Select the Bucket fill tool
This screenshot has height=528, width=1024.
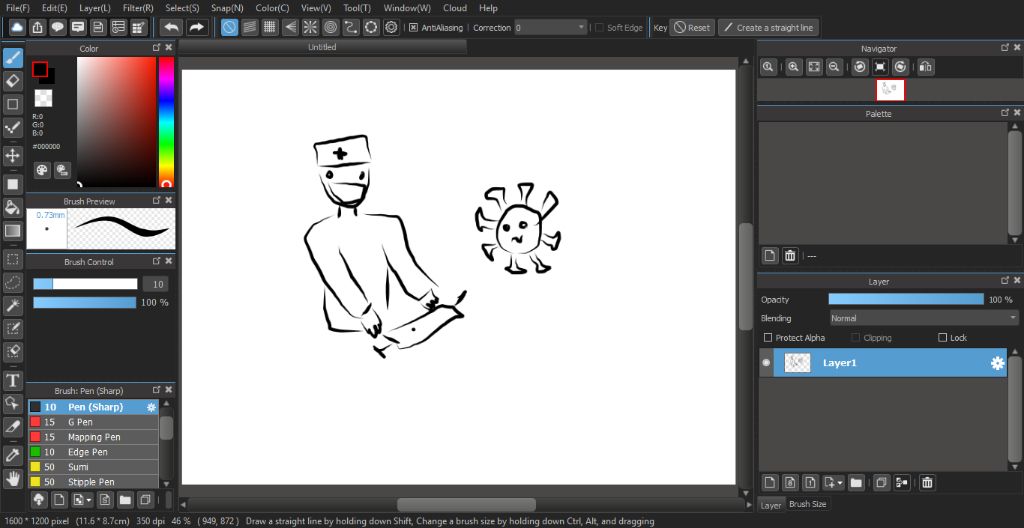click(12, 207)
